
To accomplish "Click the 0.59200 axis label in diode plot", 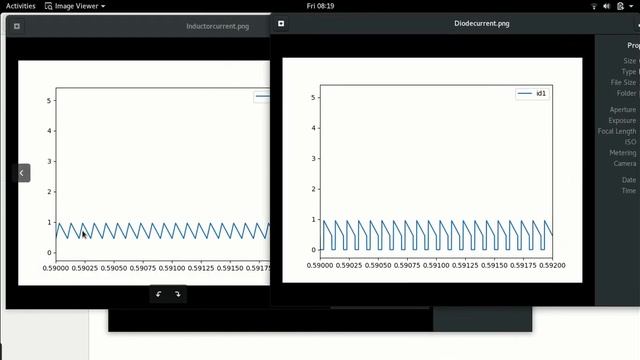I will (x=552, y=265).
